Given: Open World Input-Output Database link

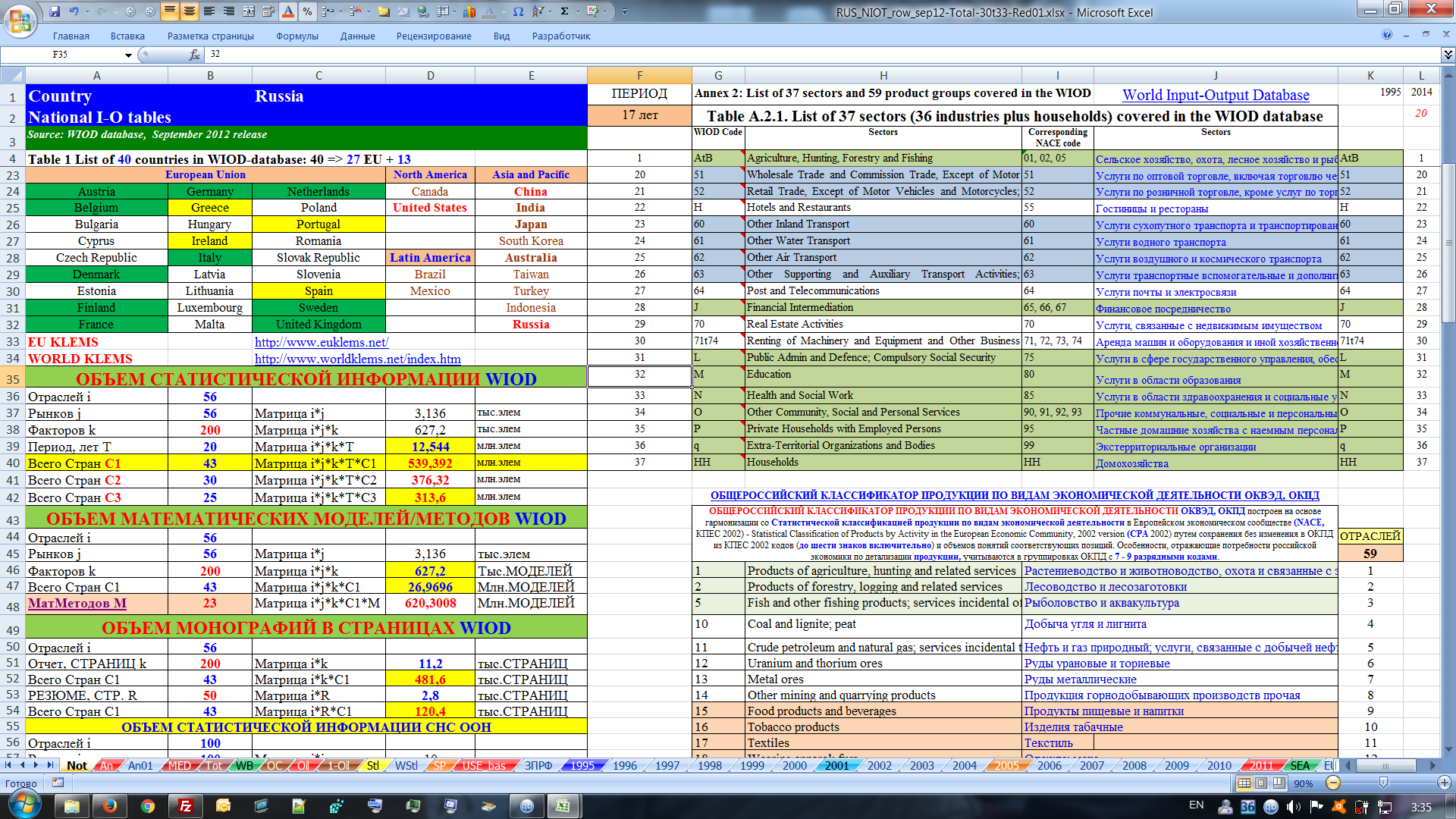Looking at the screenshot, I should (1216, 95).
